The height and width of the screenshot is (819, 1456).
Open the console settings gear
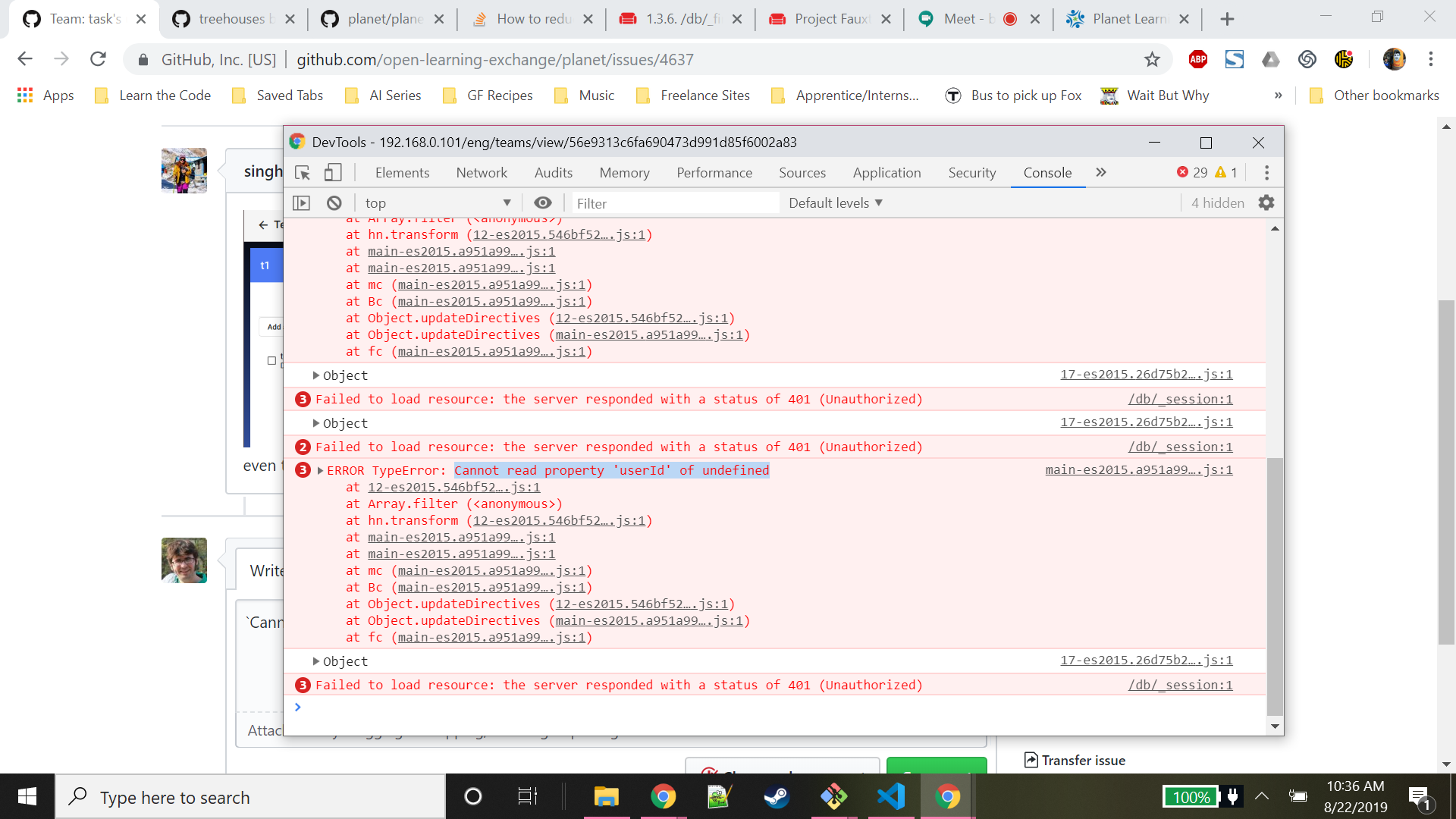(1266, 202)
